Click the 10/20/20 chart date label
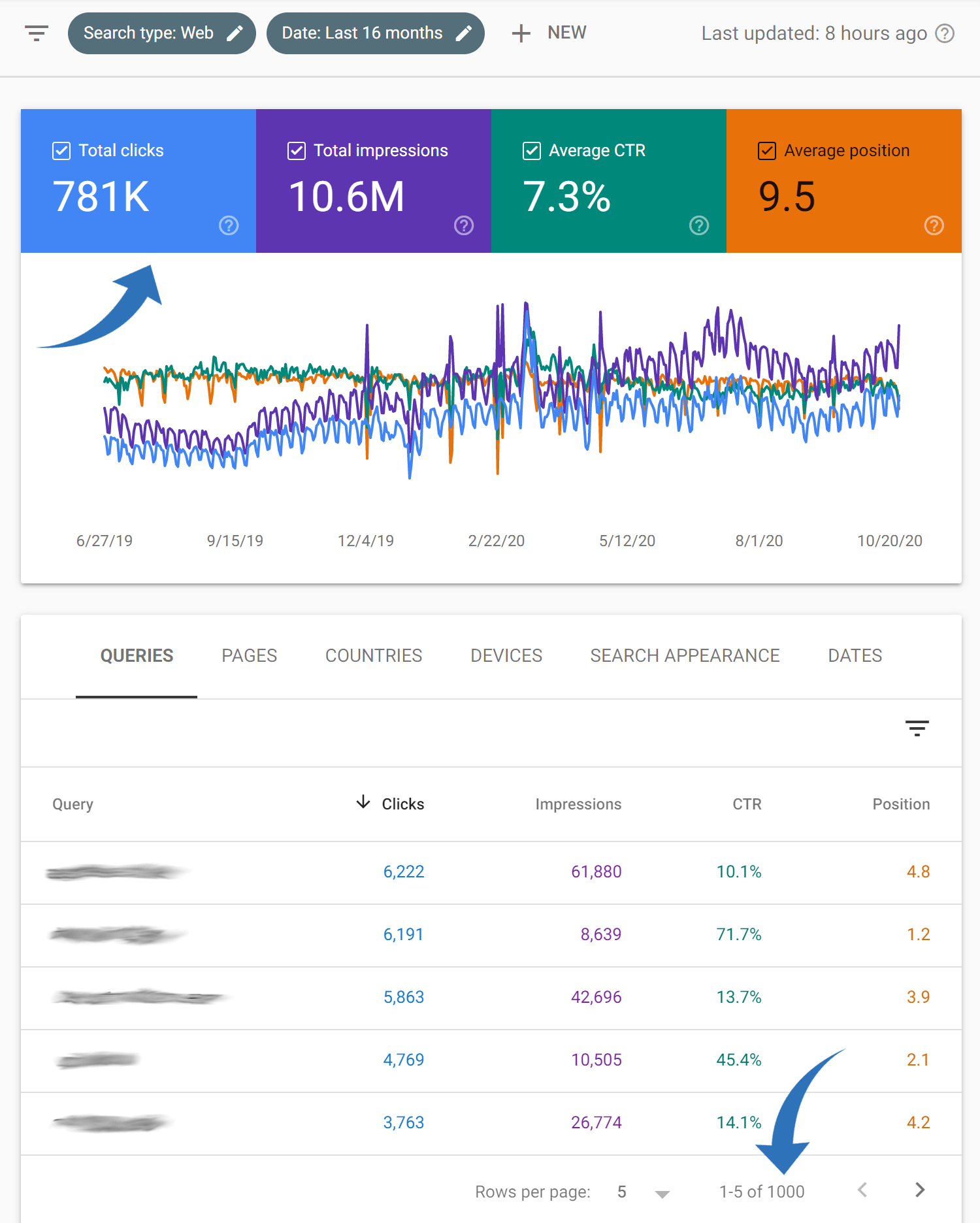This screenshot has height=1223, width=980. click(889, 541)
